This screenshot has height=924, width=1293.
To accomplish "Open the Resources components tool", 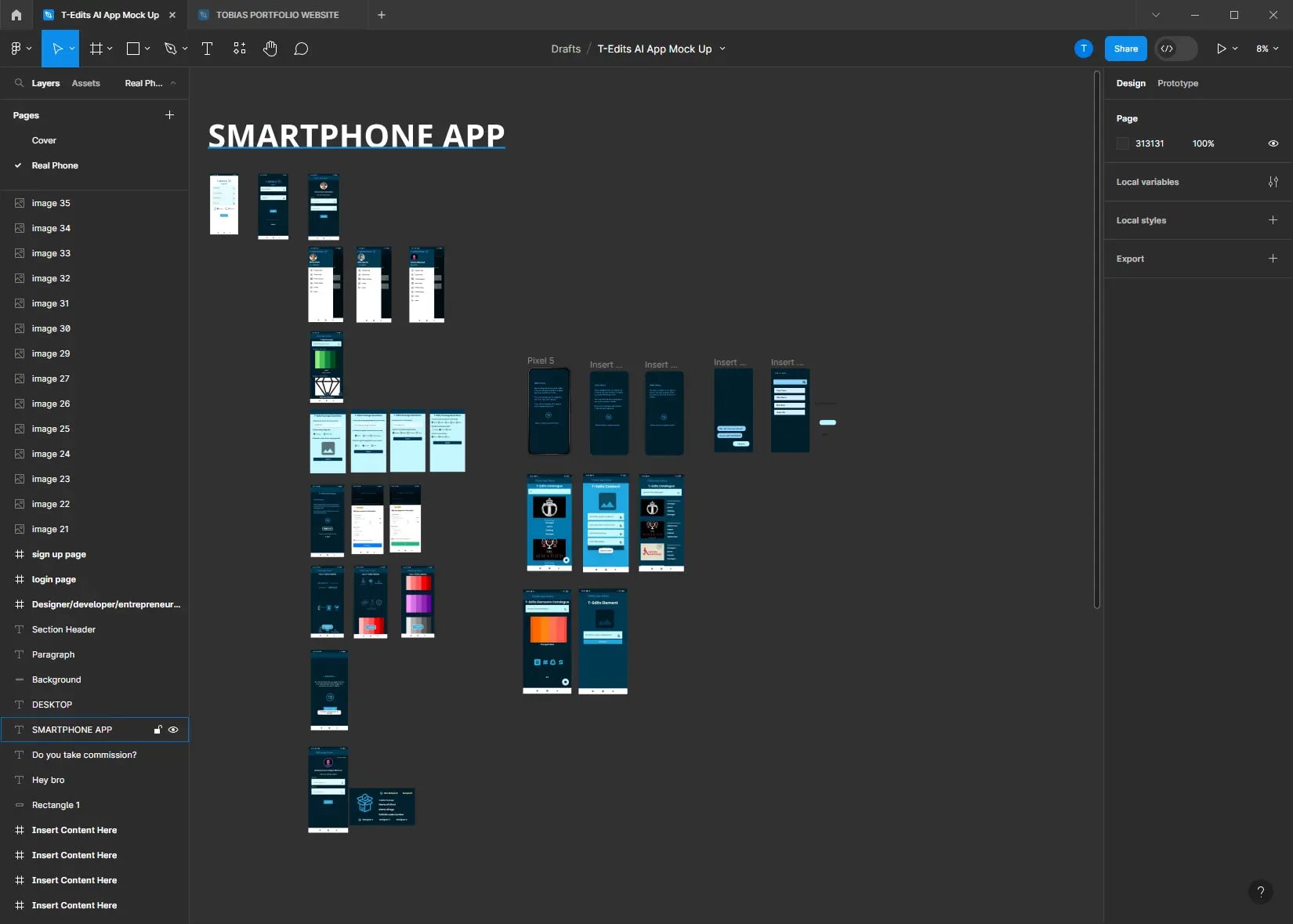I will click(x=239, y=49).
